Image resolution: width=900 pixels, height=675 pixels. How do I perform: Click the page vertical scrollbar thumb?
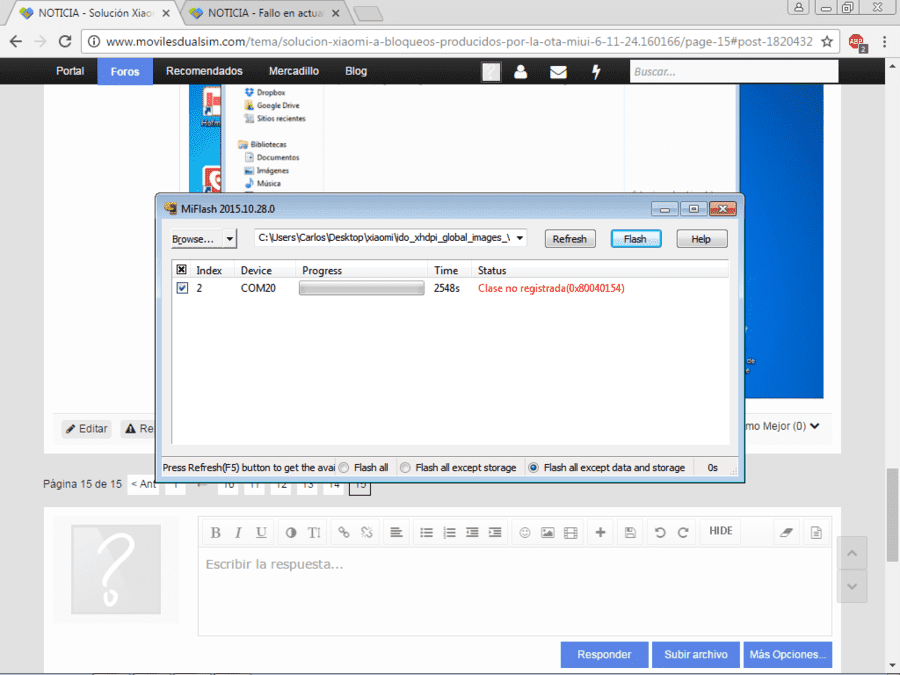[892, 515]
